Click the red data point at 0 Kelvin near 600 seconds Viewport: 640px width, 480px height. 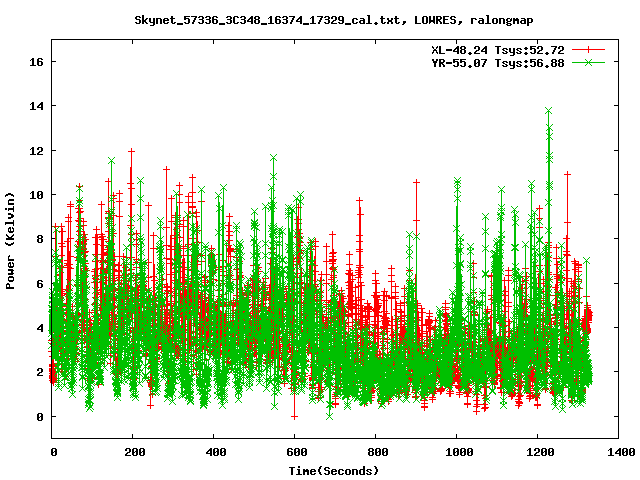pyautogui.click(x=294, y=417)
